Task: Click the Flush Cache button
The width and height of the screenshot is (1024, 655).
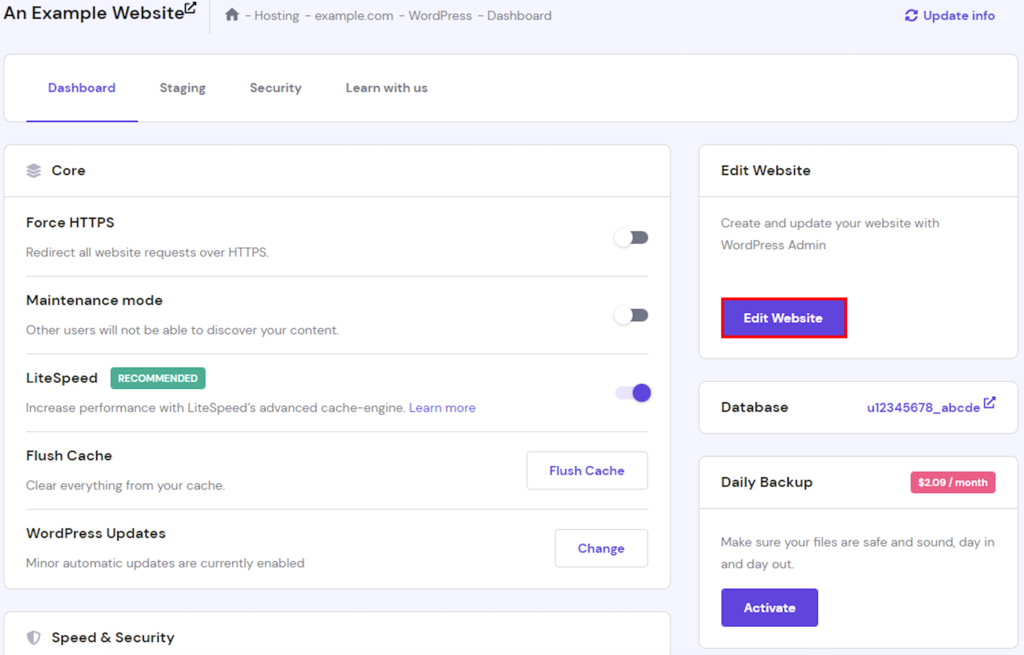Action: click(587, 471)
